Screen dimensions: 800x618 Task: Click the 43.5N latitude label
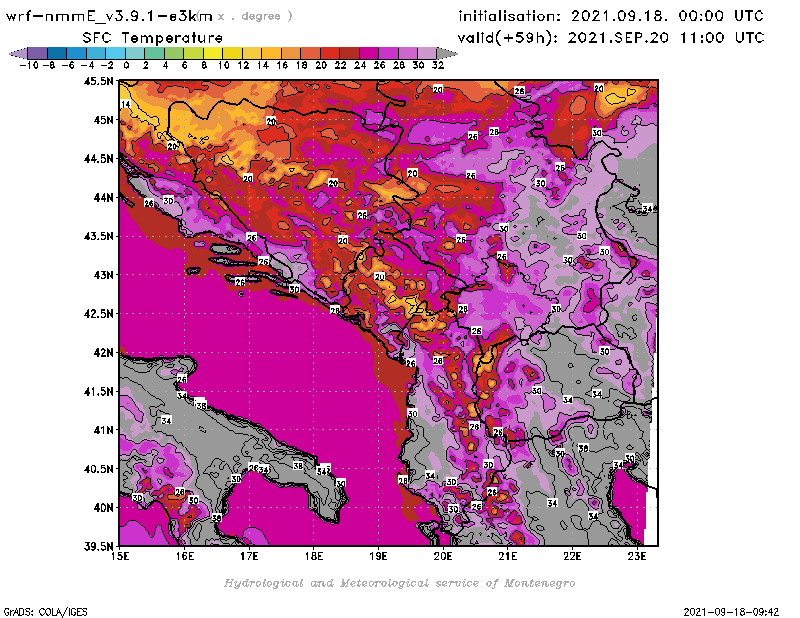click(x=99, y=236)
